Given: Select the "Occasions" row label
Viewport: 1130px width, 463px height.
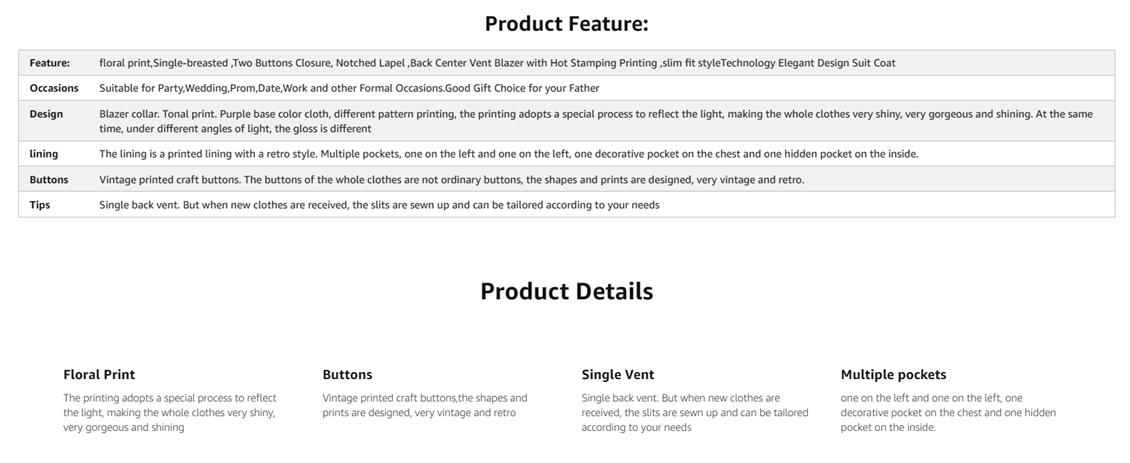Looking at the screenshot, I should click(54, 88).
